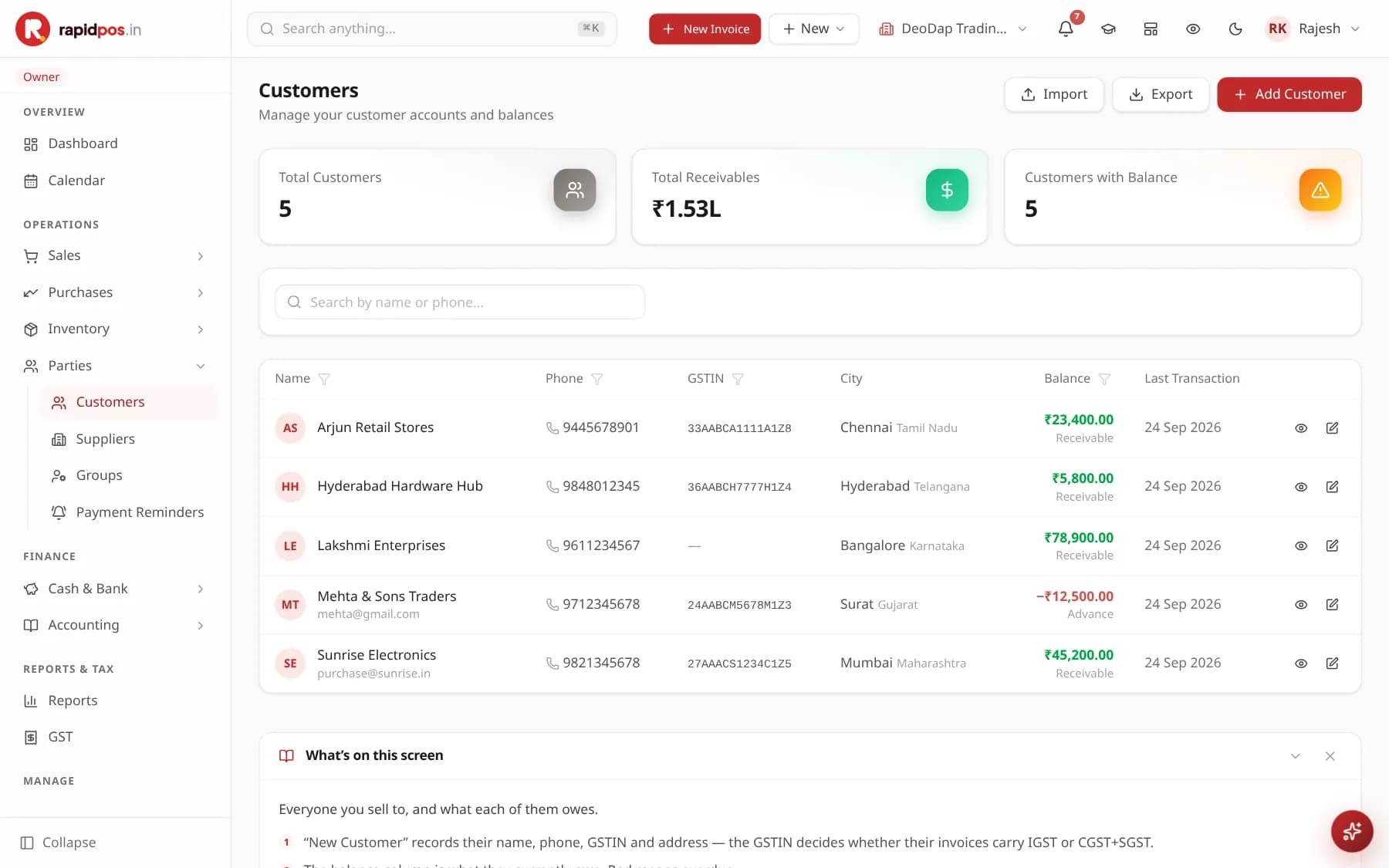The image size is (1389, 868).
Task: Open the notifications bell
Action: click(x=1066, y=29)
